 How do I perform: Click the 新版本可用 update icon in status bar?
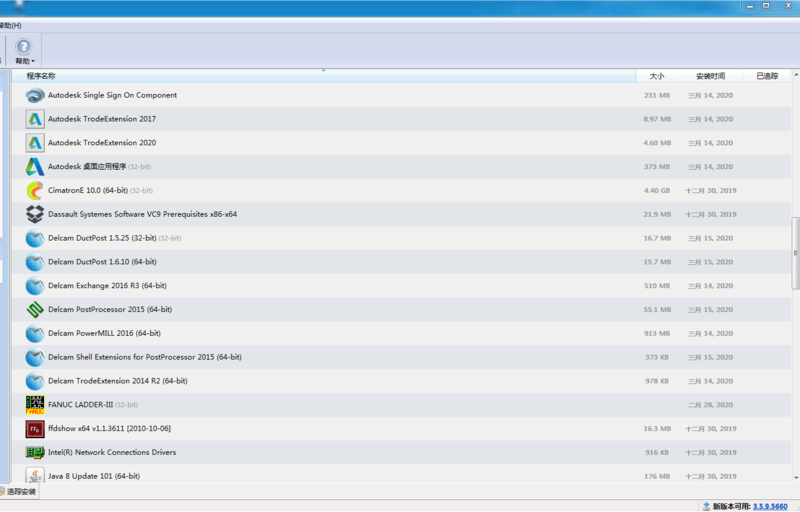click(x=707, y=506)
